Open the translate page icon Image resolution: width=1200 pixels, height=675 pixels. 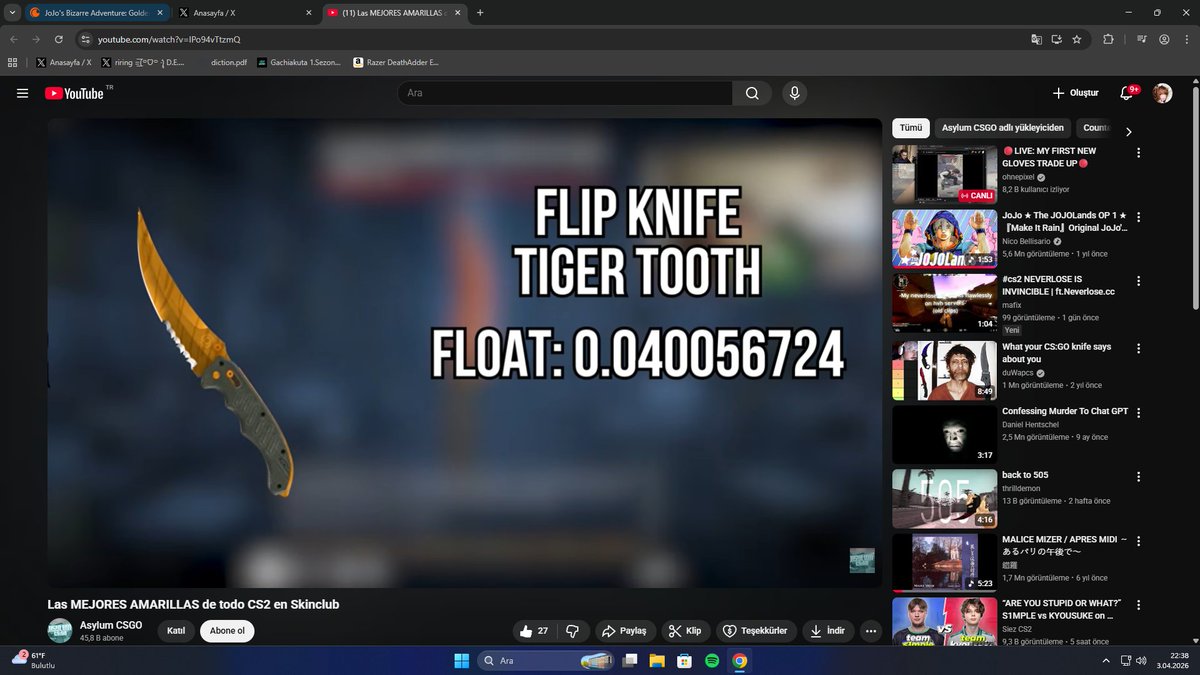[1037, 39]
